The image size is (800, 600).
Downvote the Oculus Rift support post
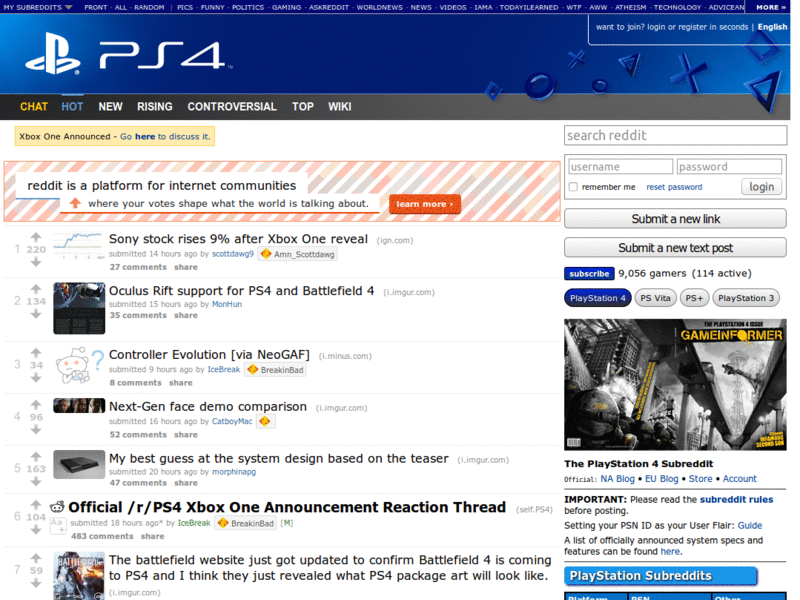pyautogui.click(x=36, y=314)
